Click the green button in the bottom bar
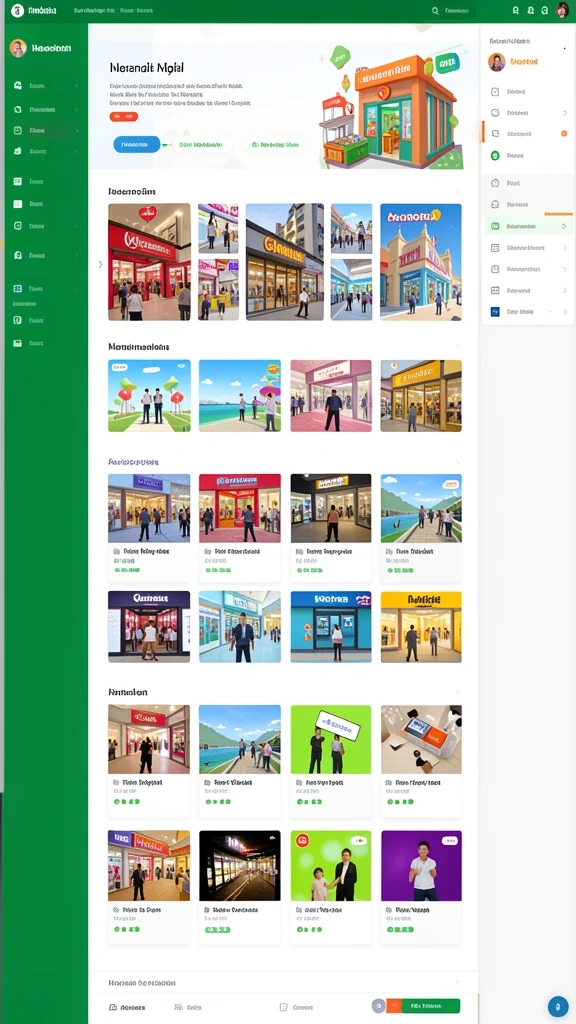The image size is (576, 1024). pos(430,1006)
